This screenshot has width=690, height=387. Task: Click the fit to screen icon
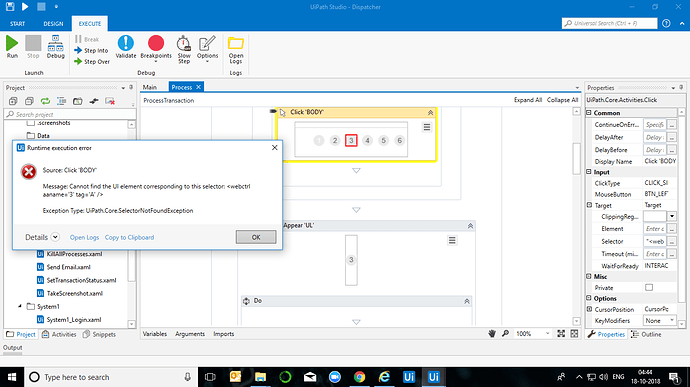[561, 334]
